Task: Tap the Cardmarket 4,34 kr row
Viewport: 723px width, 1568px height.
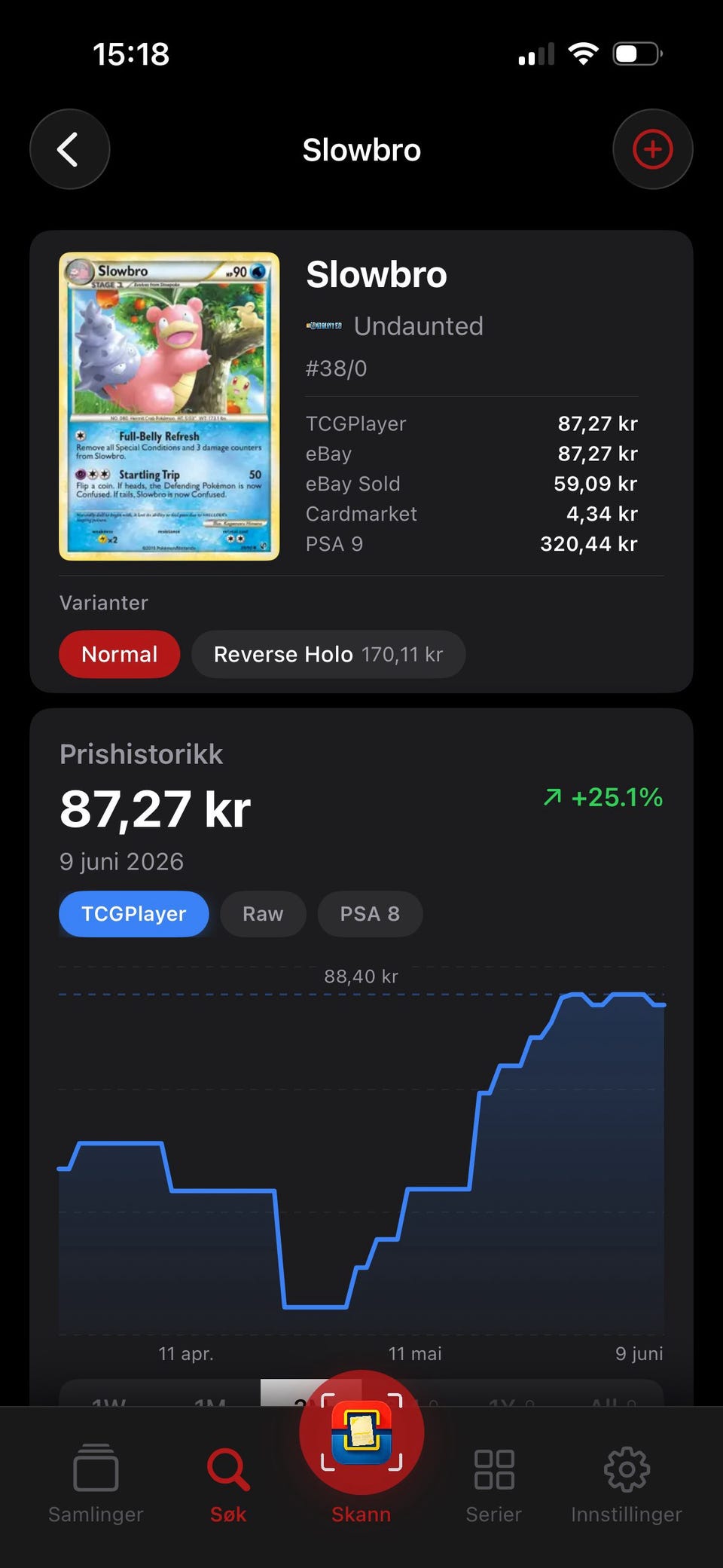Action: [471, 514]
